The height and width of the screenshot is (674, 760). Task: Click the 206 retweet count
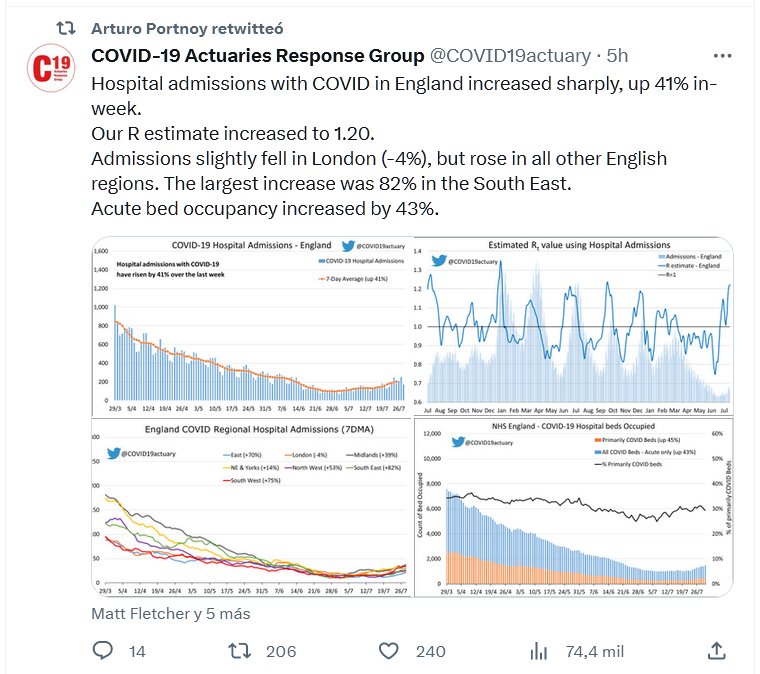pyautogui.click(x=281, y=651)
